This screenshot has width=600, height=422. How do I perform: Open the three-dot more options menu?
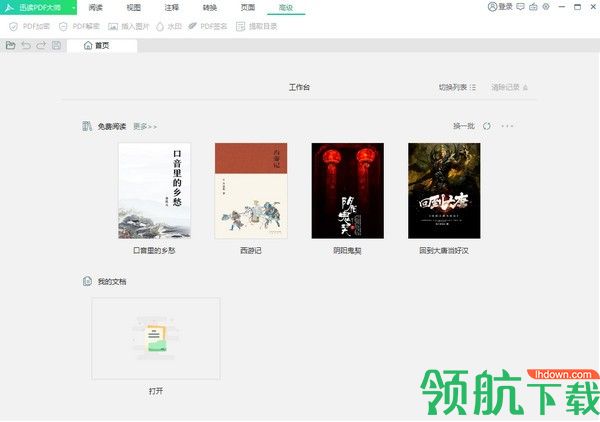tap(507, 126)
